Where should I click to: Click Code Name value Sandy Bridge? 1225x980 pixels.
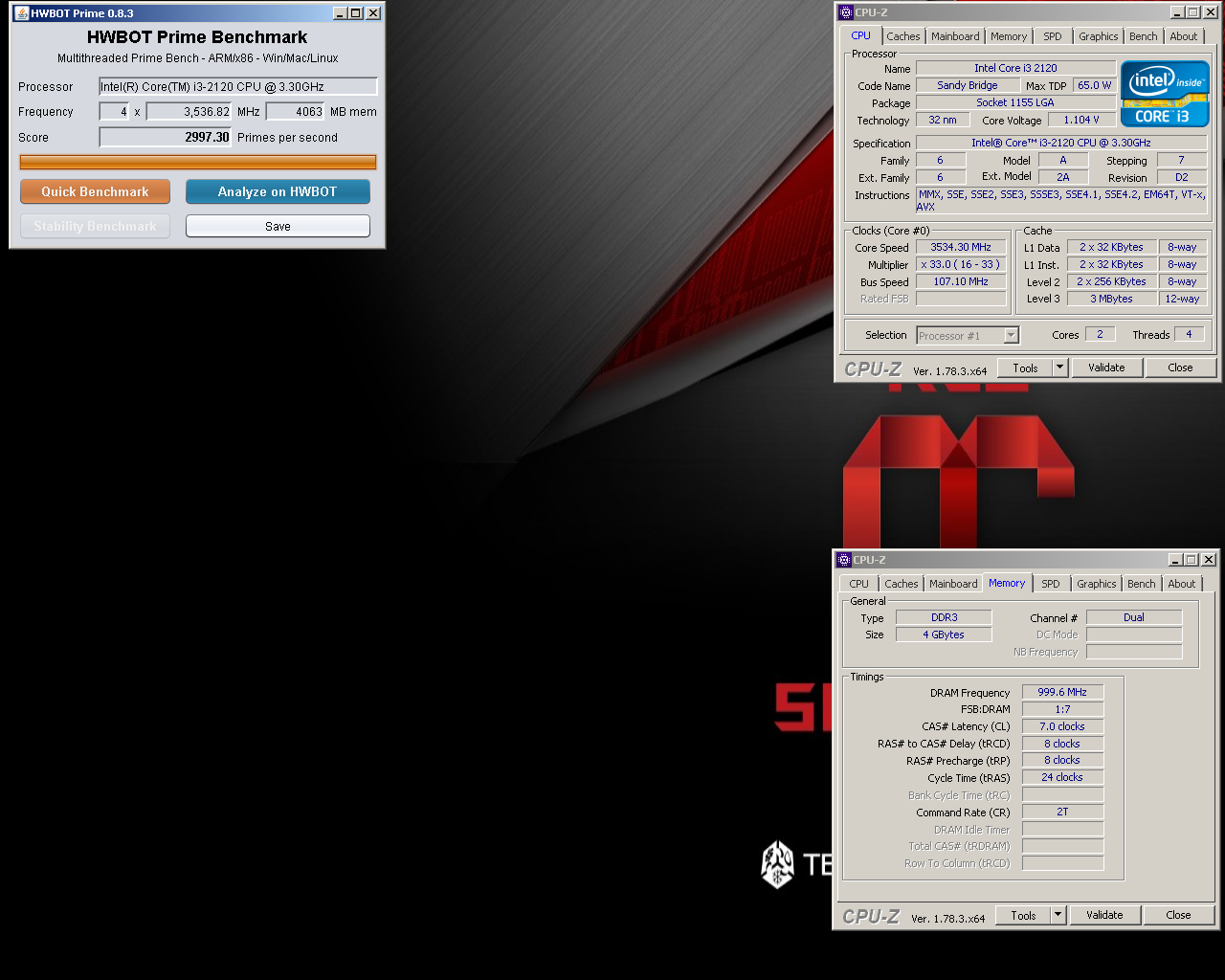click(968, 85)
